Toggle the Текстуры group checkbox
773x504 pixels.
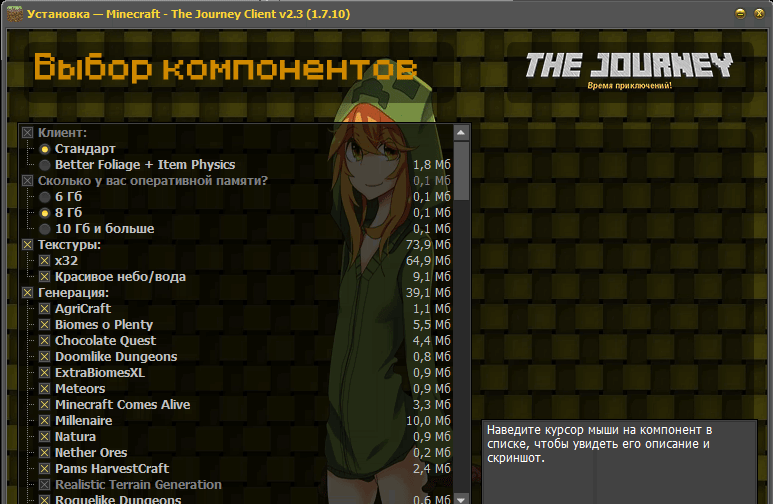[x=28, y=245]
